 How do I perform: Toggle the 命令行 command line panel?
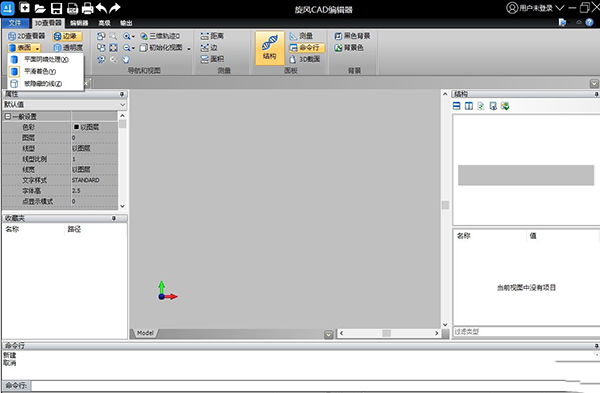306,47
